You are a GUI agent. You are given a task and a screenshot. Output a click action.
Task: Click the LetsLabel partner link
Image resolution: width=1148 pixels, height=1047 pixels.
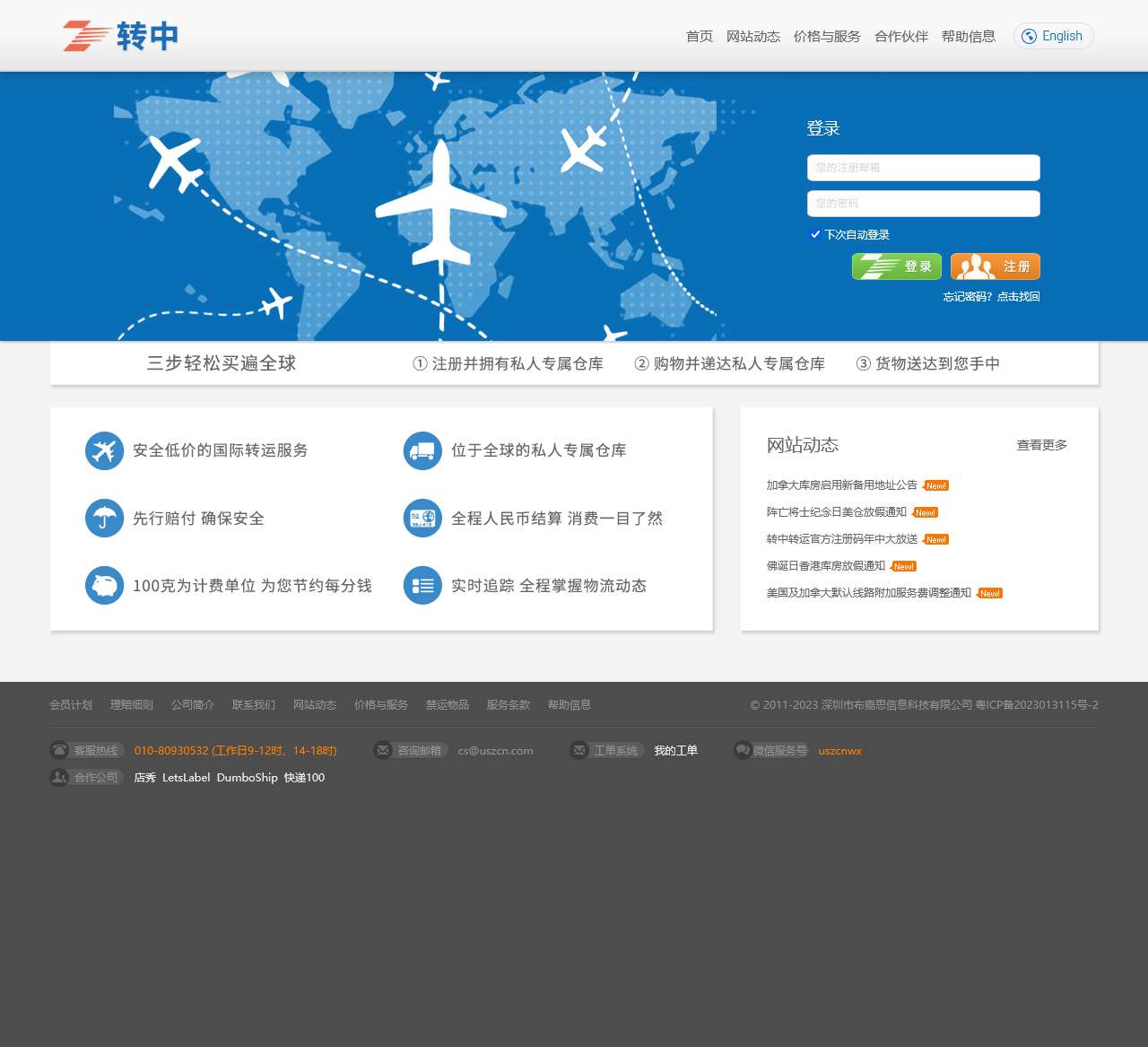pos(187,778)
